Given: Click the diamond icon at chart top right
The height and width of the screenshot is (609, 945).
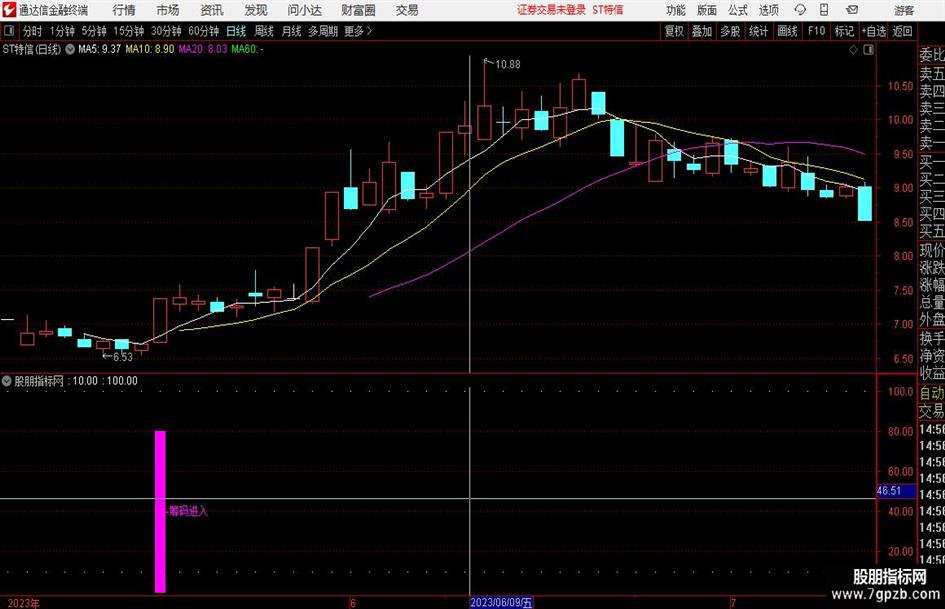Looking at the screenshot, I should point(853,50).
